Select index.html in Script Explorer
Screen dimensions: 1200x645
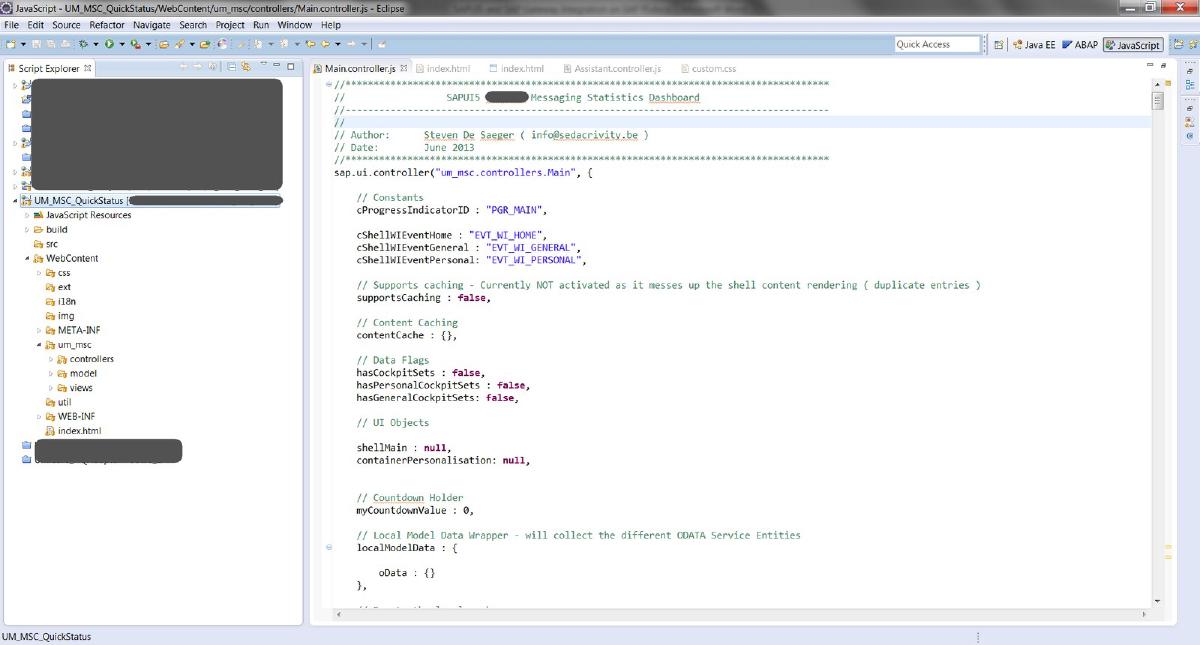click(79, 431)
